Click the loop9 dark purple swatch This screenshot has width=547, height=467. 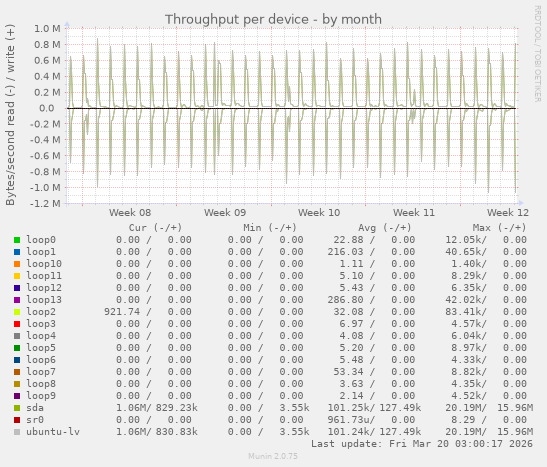17,396
